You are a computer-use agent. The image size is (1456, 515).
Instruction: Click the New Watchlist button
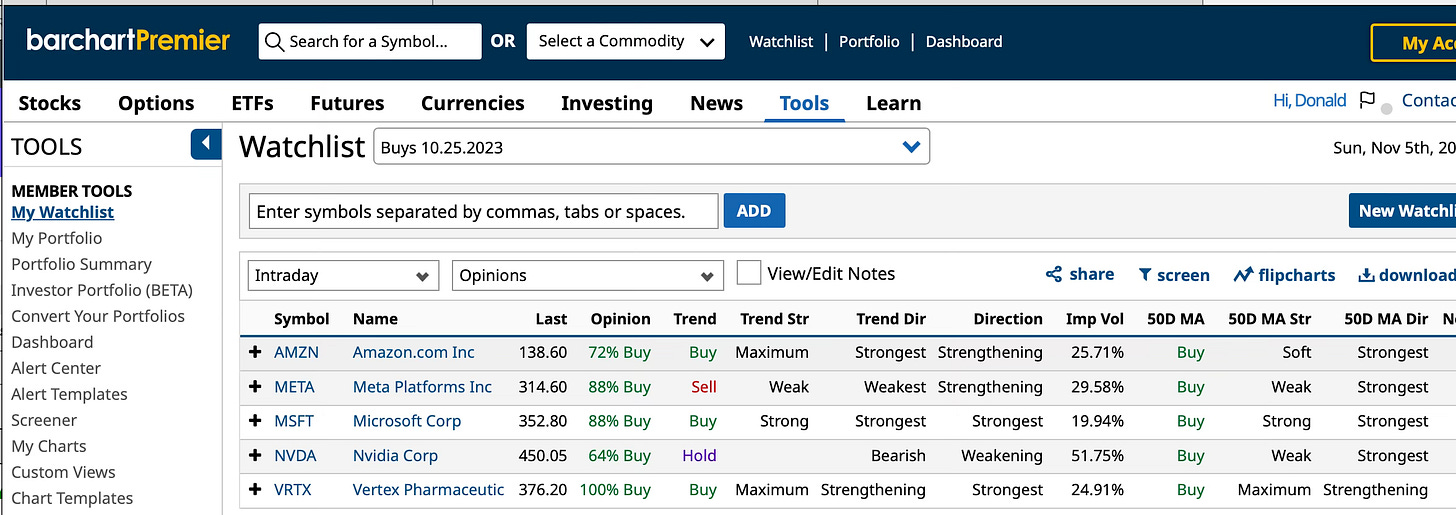[1402, 211]
